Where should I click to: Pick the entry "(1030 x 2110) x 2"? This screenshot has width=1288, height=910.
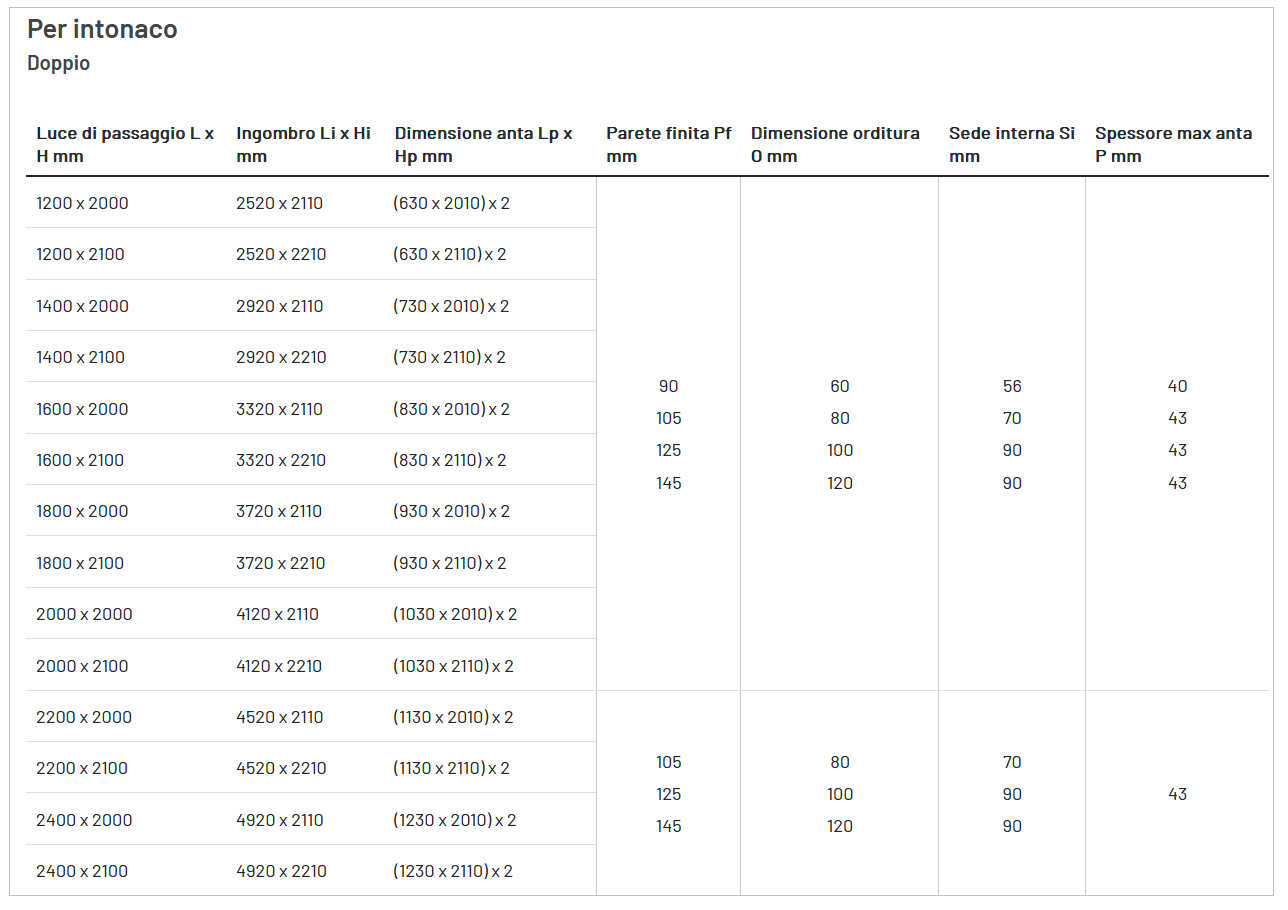point(454,666)
